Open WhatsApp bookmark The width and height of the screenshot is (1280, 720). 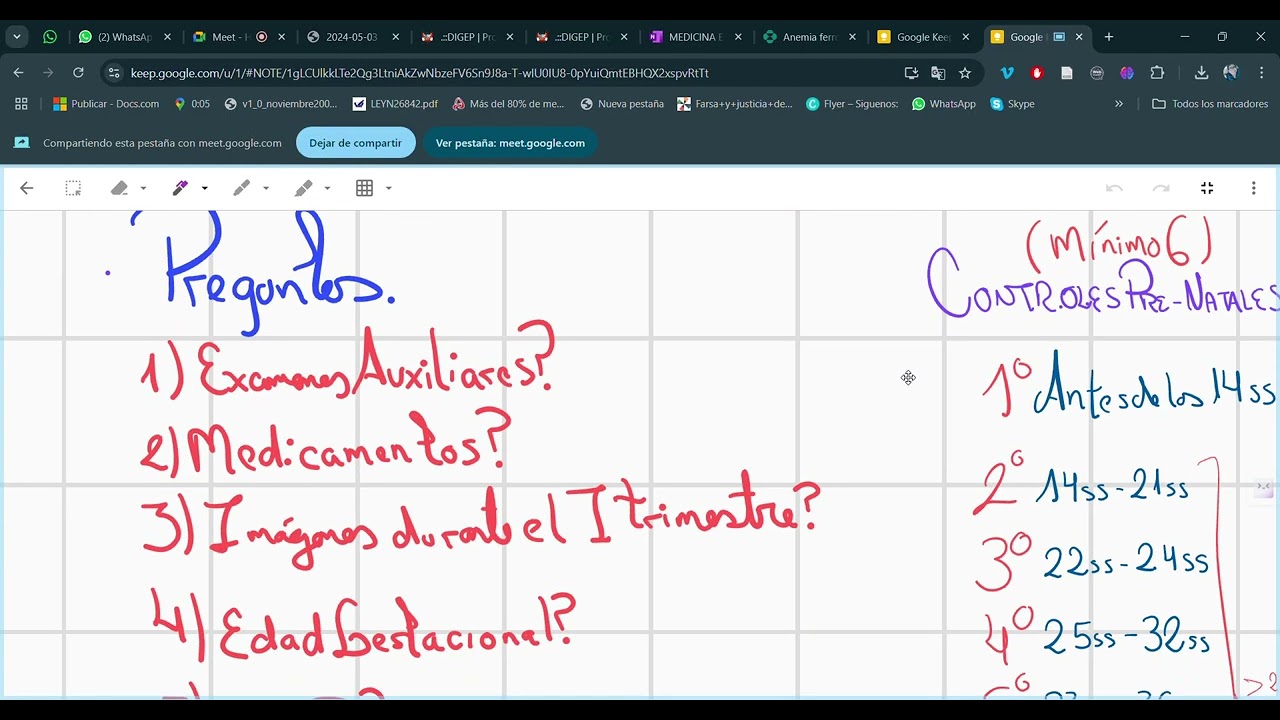[943, 104]
